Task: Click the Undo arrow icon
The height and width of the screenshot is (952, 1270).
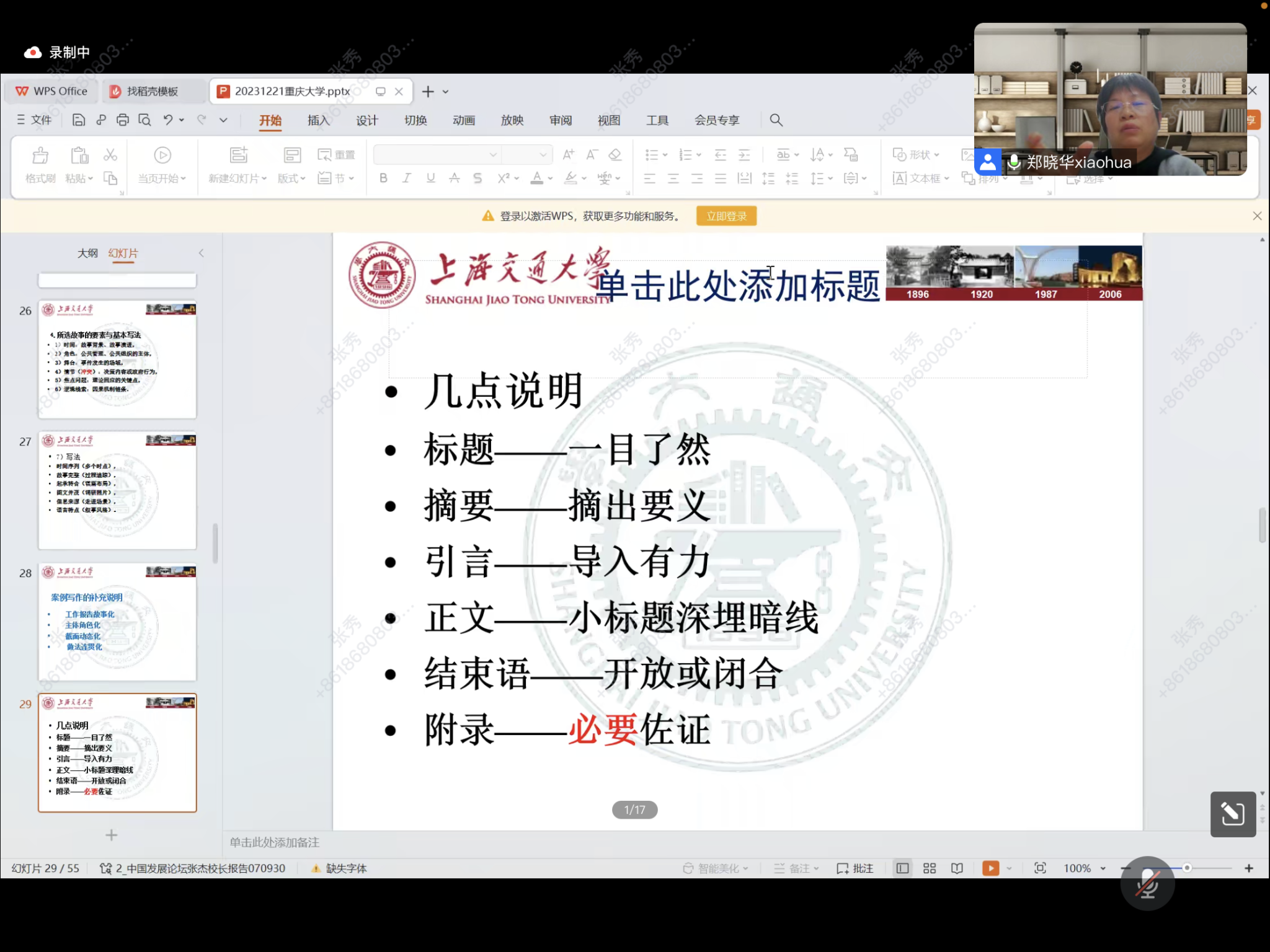Action: (167, 120)
